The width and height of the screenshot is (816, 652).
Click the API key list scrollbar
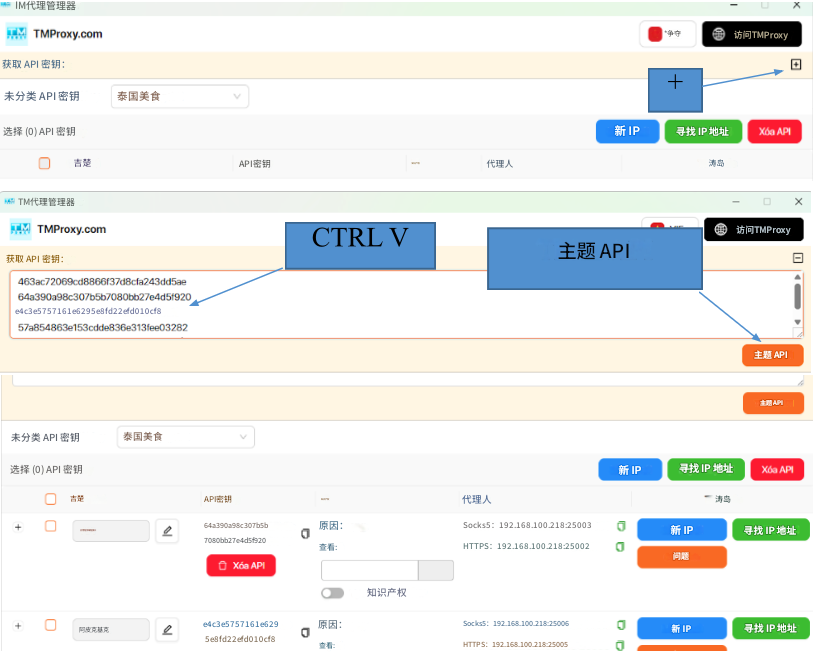point(797,296)
